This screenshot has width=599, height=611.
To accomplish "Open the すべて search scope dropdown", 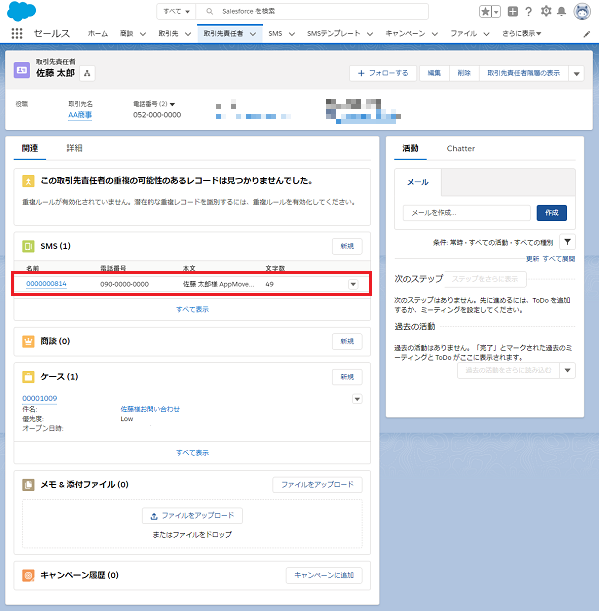I will 176,12.
